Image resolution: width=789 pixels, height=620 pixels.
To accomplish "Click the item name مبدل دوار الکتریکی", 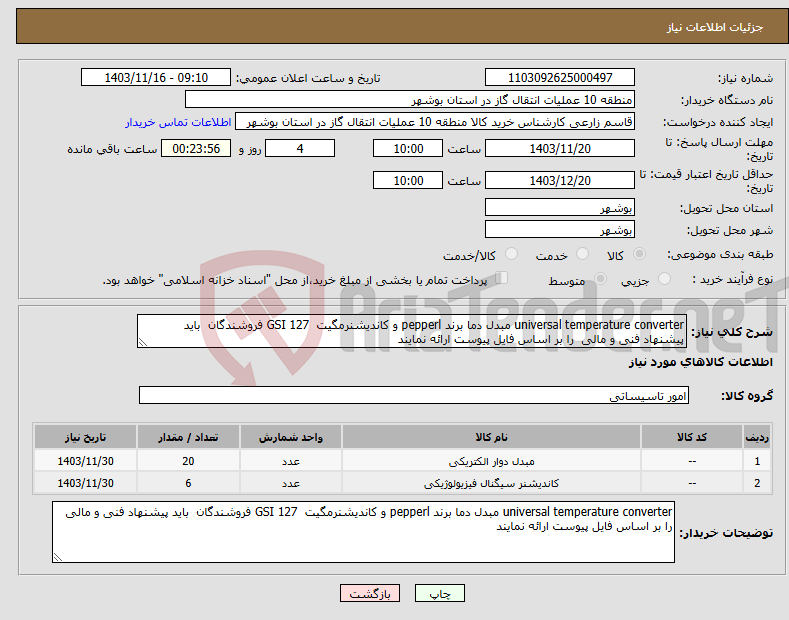I will tap(491, 461).
